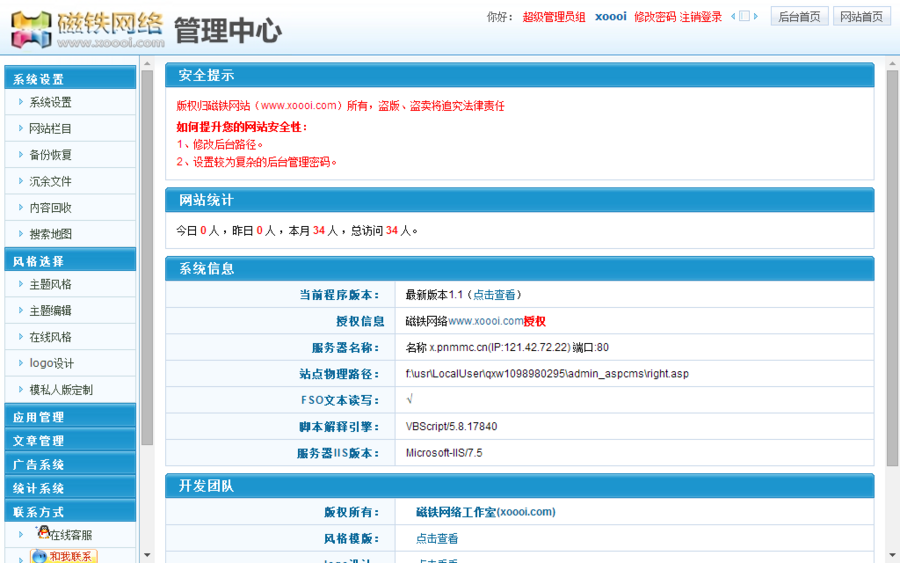
Task: Click the 网站统计 panel header
Action: coord(519,200)
